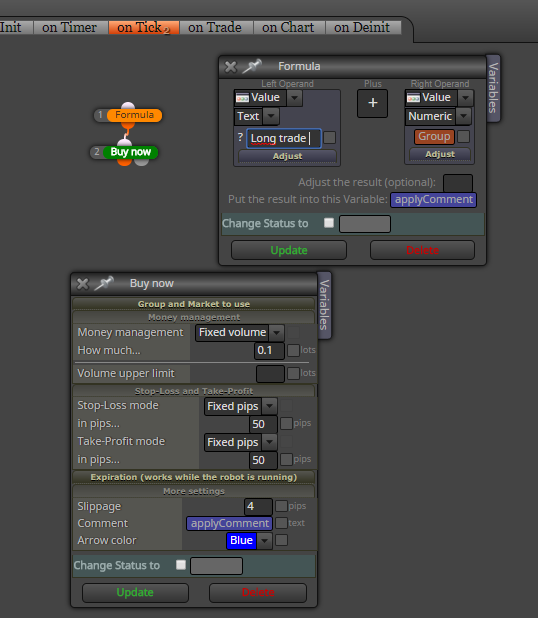This screenshot has height=618, width=538.
Task: Open the Arrow color Blue dropdown
Action: (x=264, y=540)
